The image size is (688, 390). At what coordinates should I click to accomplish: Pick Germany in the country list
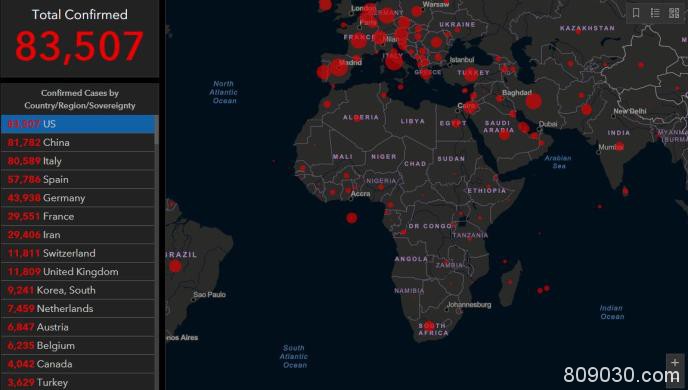[78, 198]
